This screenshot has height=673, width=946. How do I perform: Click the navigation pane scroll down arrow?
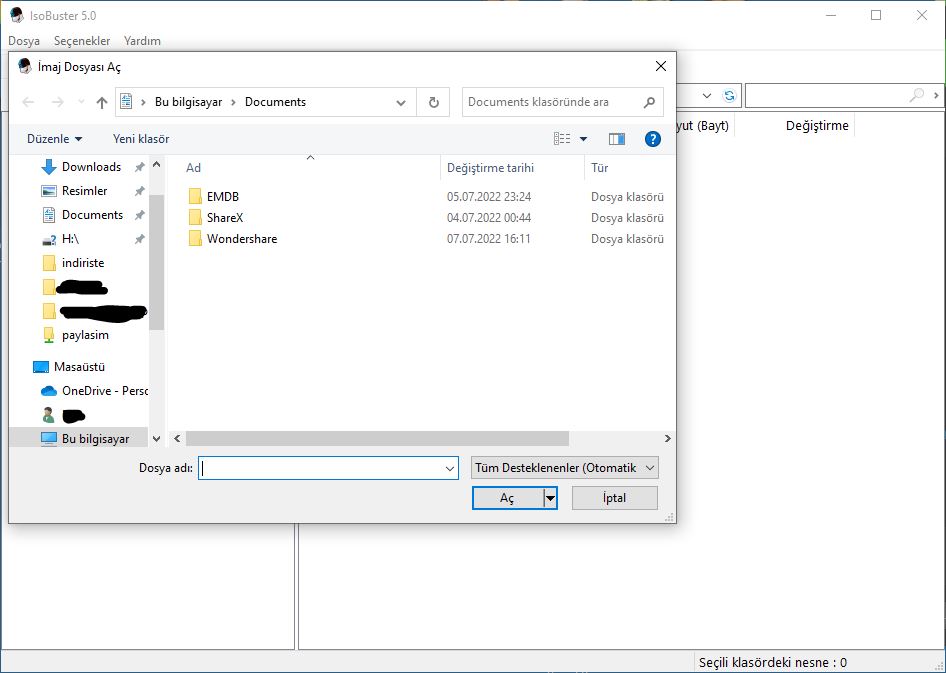[157, 439]
